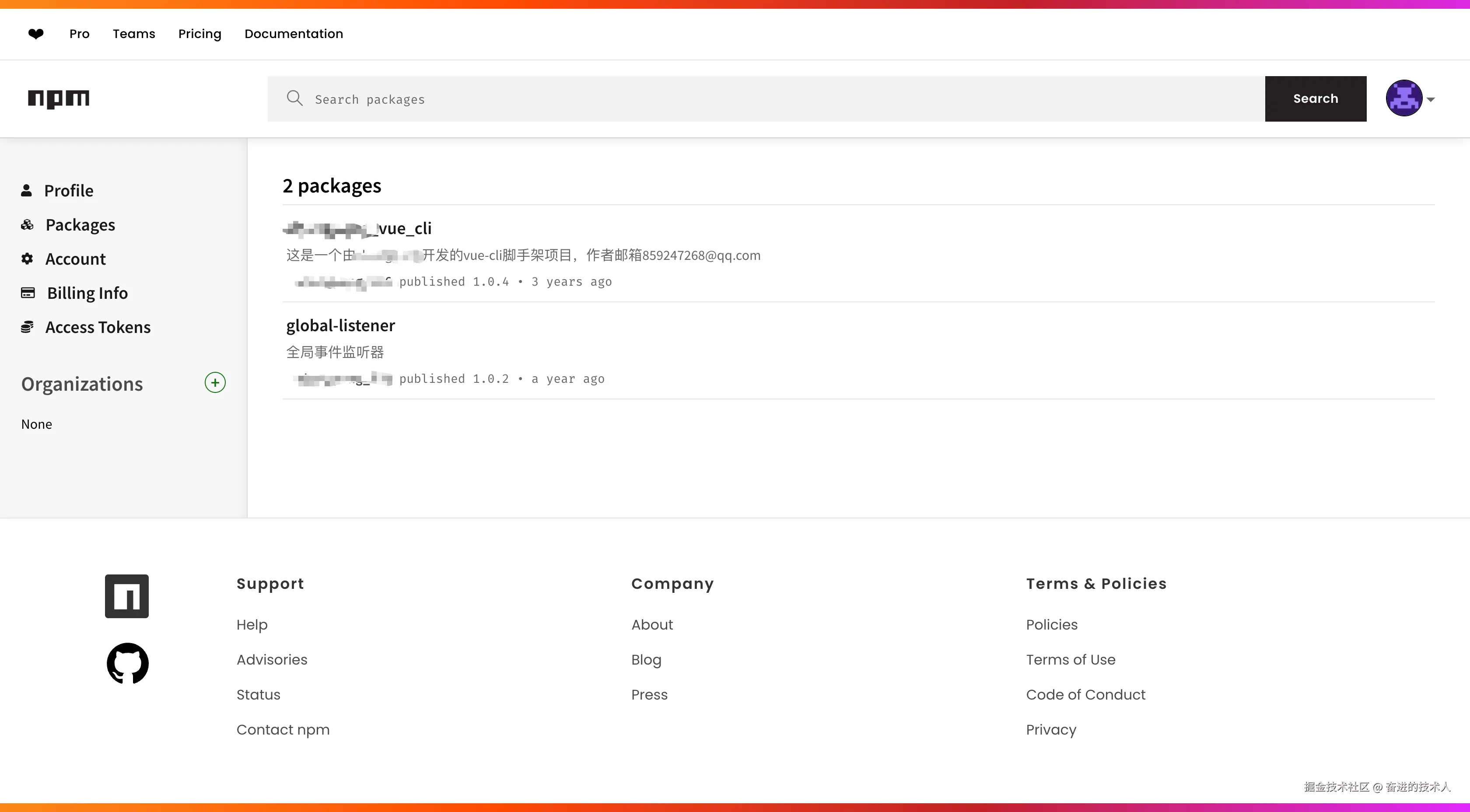
Task: Click the Account gear icon
Action: pyautogui.click(x=27, y=259)
